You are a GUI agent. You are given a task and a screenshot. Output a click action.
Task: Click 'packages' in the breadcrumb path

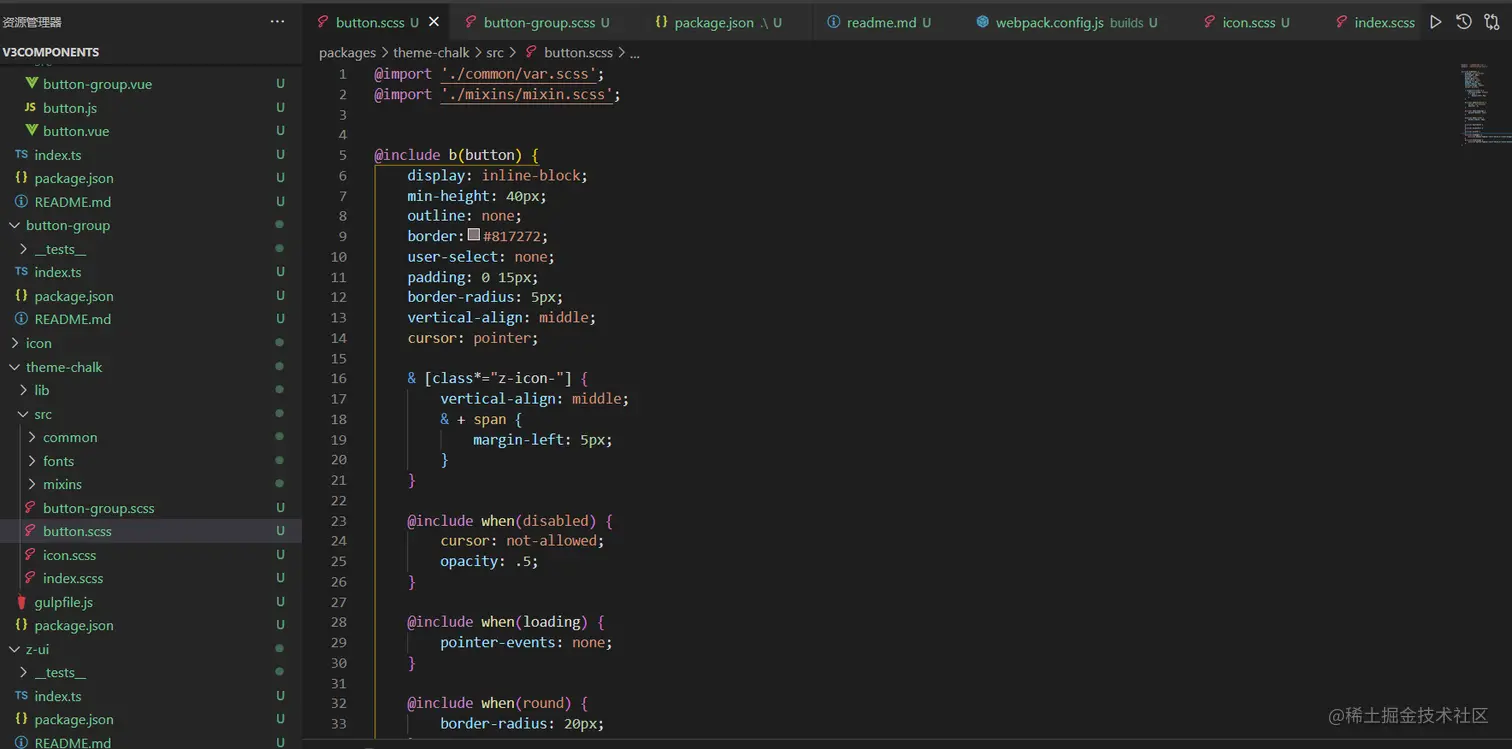pos(347,53)
